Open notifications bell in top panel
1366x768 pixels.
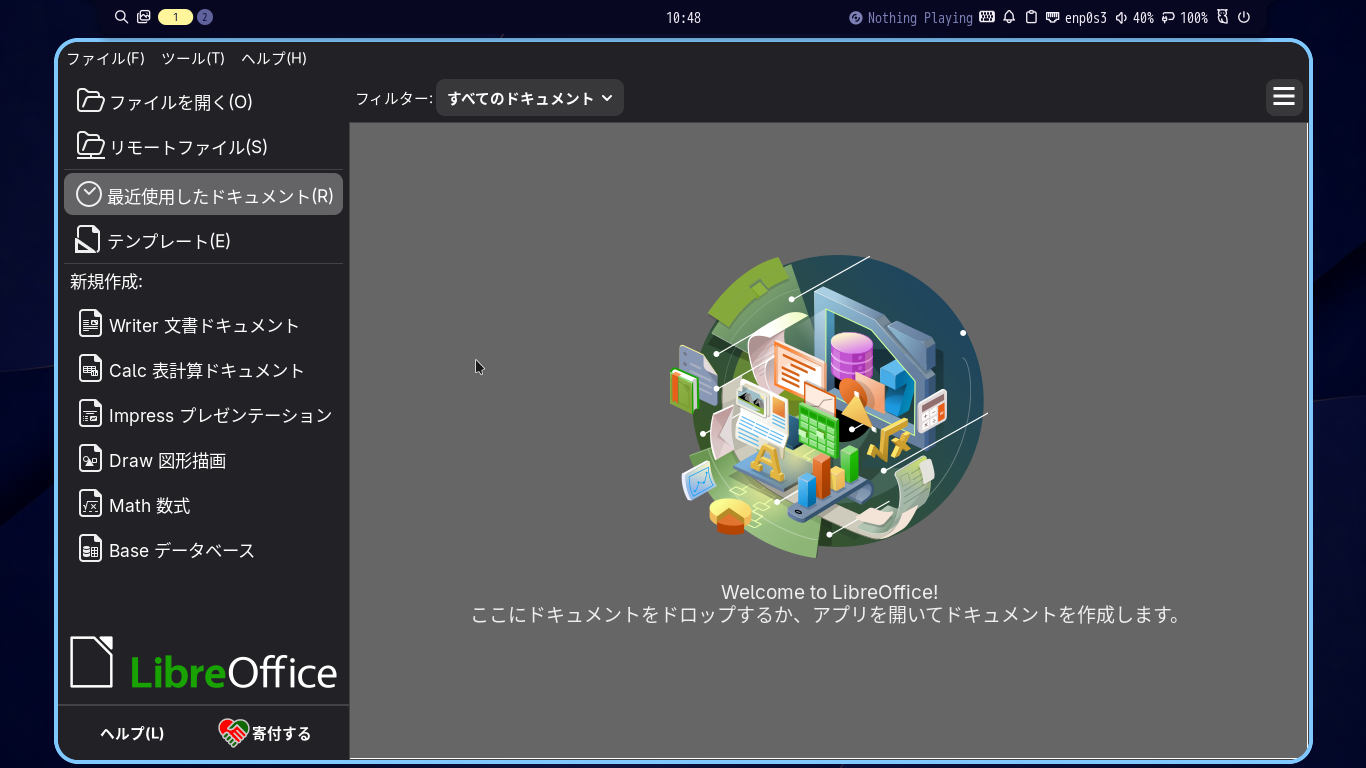[1009, 17]
